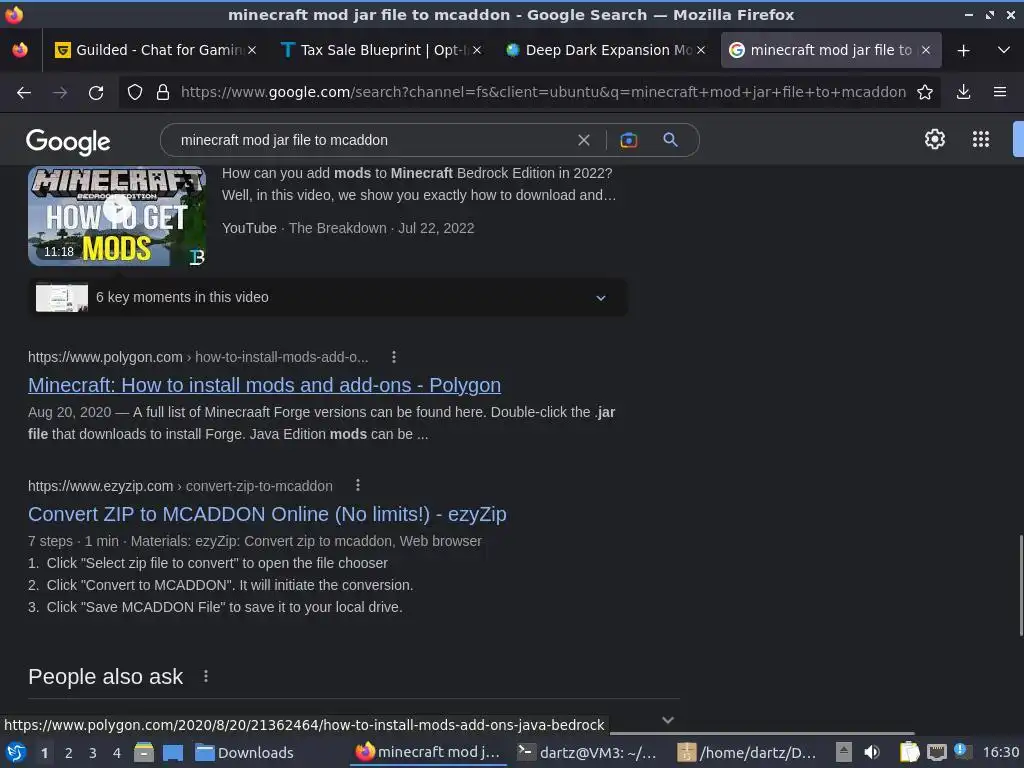Image resolution: width=1024 pixels, height=768 pixels.
Task: Open the network monitor tray icon
Action: [936, 752]
